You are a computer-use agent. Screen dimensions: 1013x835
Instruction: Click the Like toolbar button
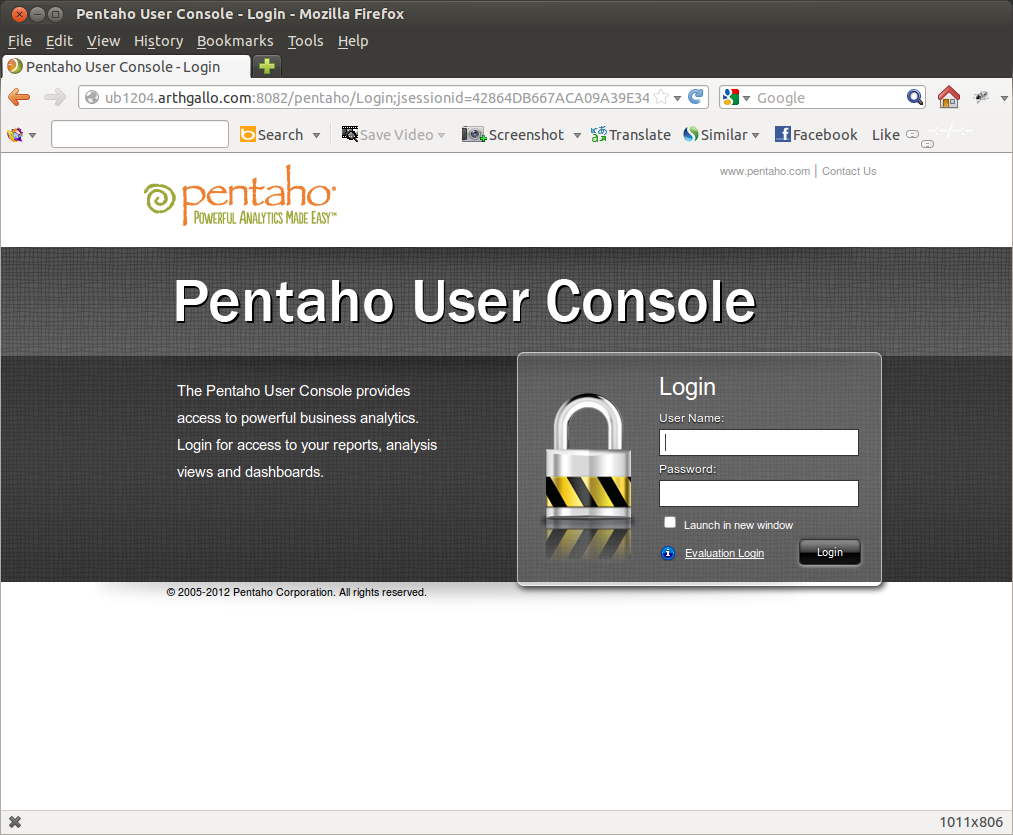(886, 134)
